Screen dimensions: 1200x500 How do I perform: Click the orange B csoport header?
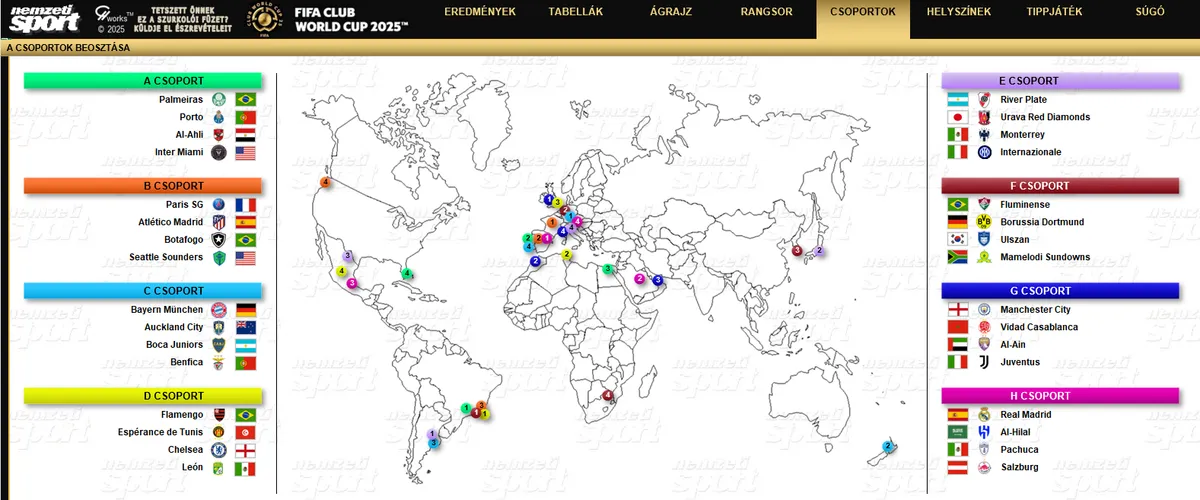[143, 186]
